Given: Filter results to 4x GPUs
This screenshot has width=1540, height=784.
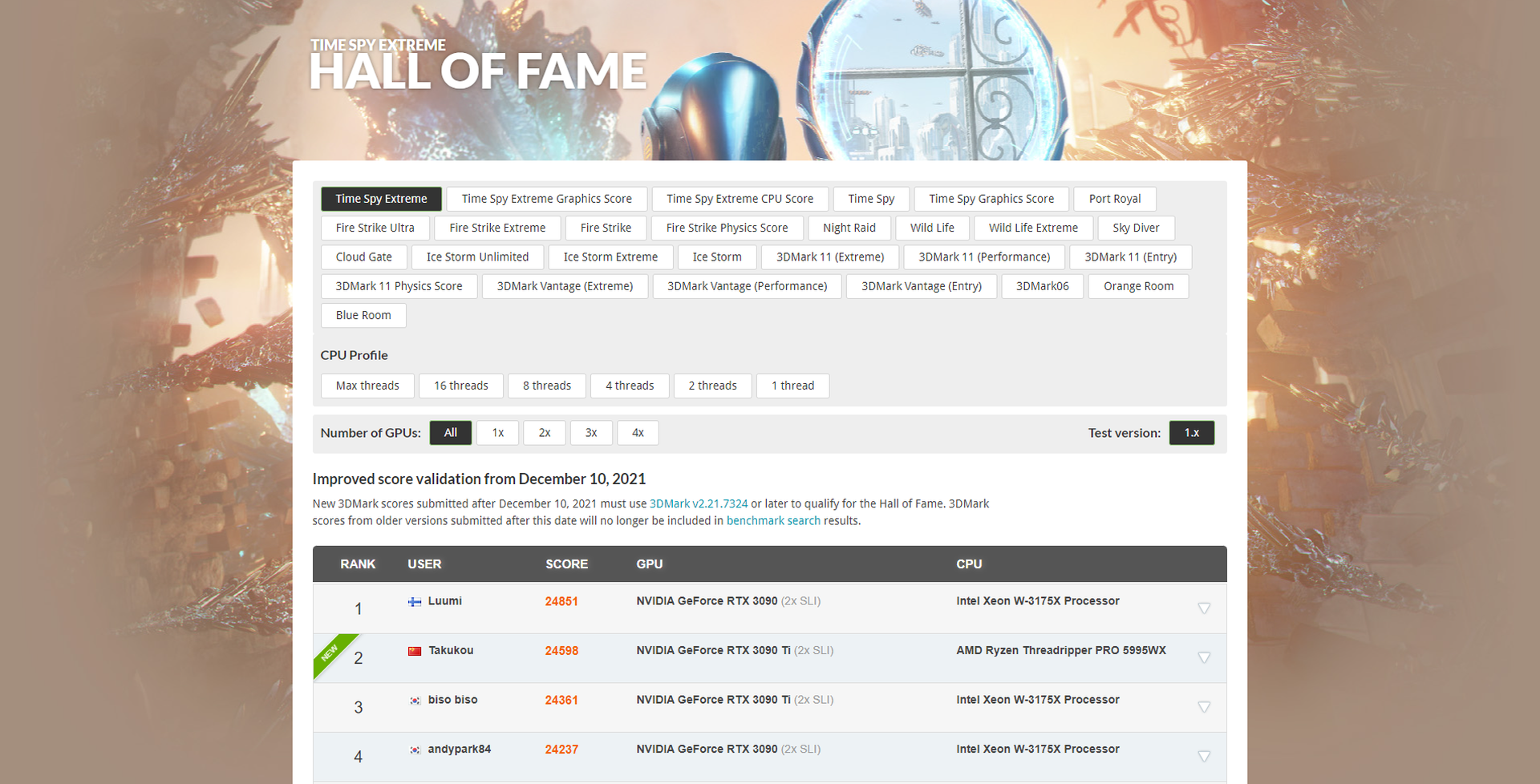Looking at the screenshot, I should click(x=638, y=433).
